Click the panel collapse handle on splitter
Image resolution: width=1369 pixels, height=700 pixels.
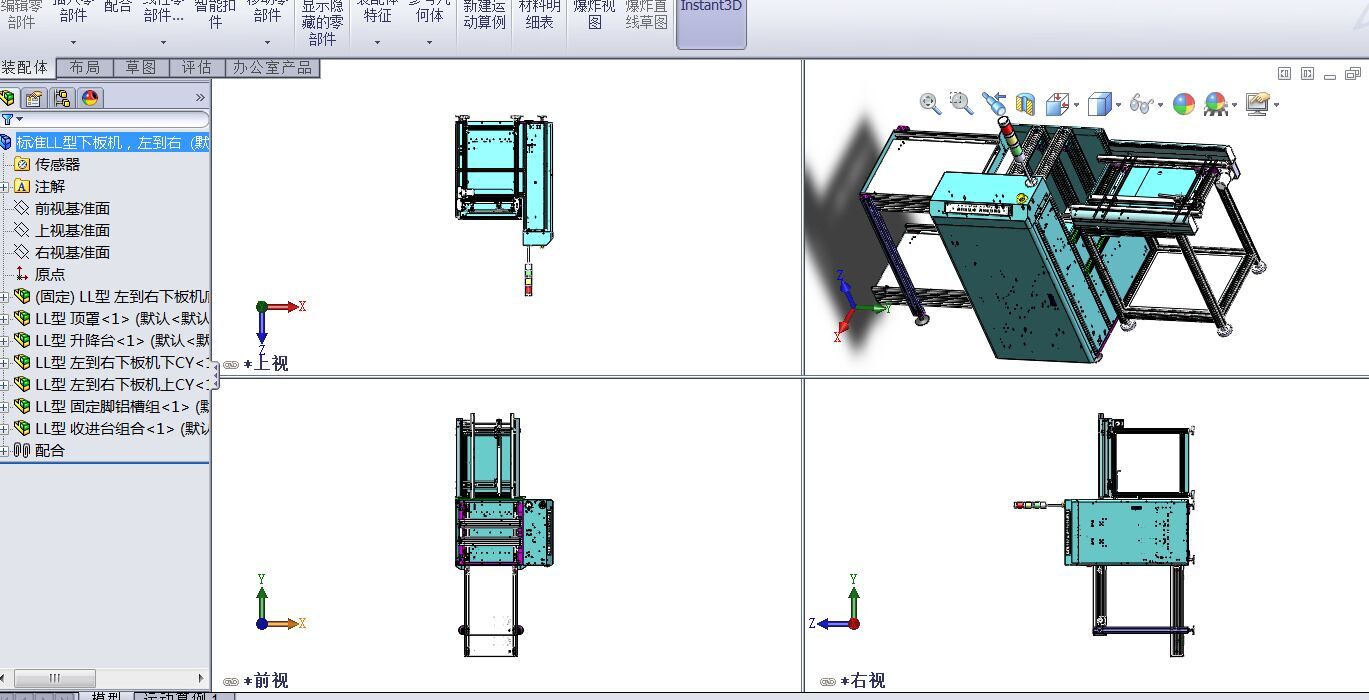[215, 376]
